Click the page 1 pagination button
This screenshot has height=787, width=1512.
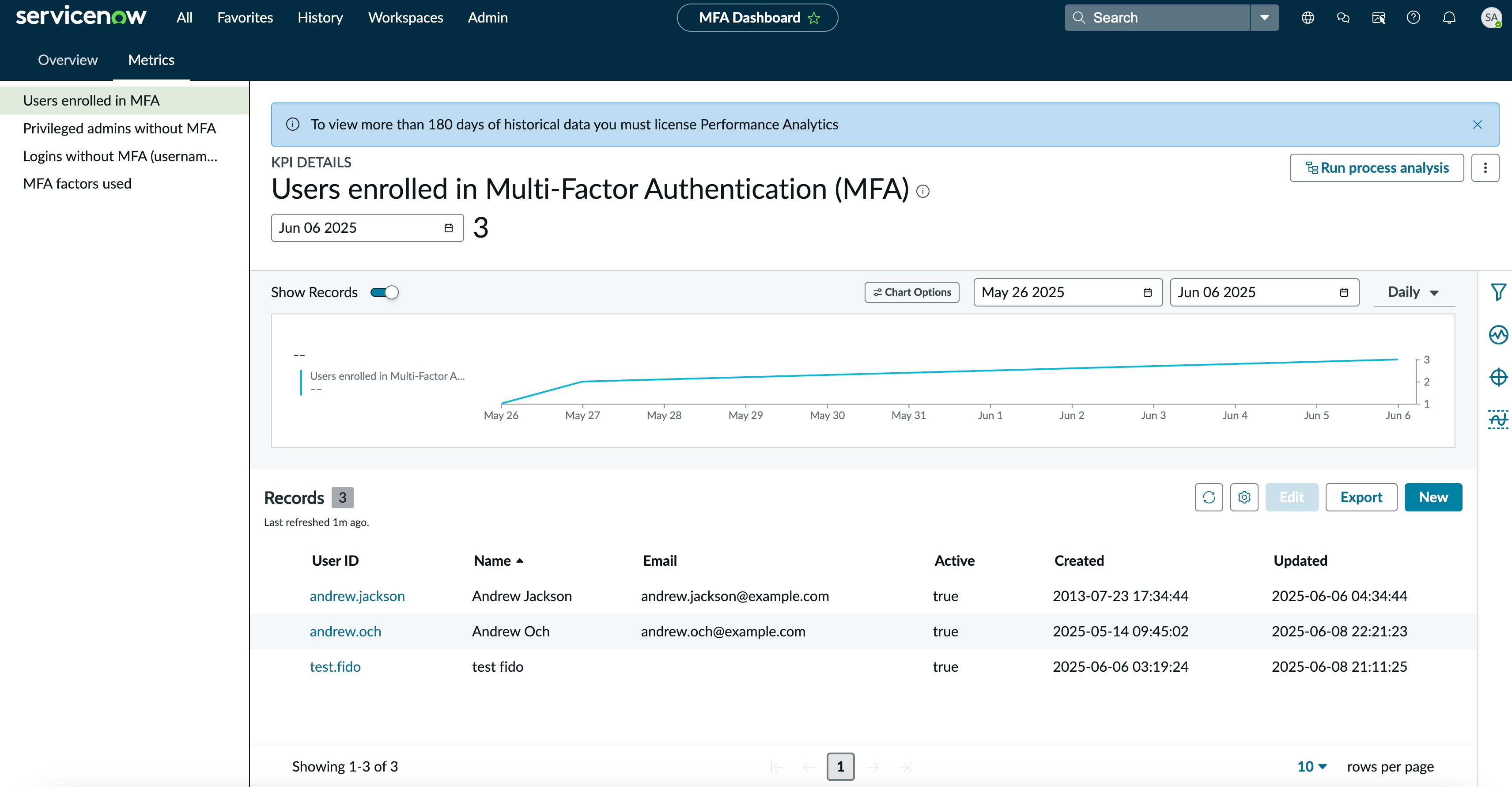pyautogui.click(x=840, y=766)
